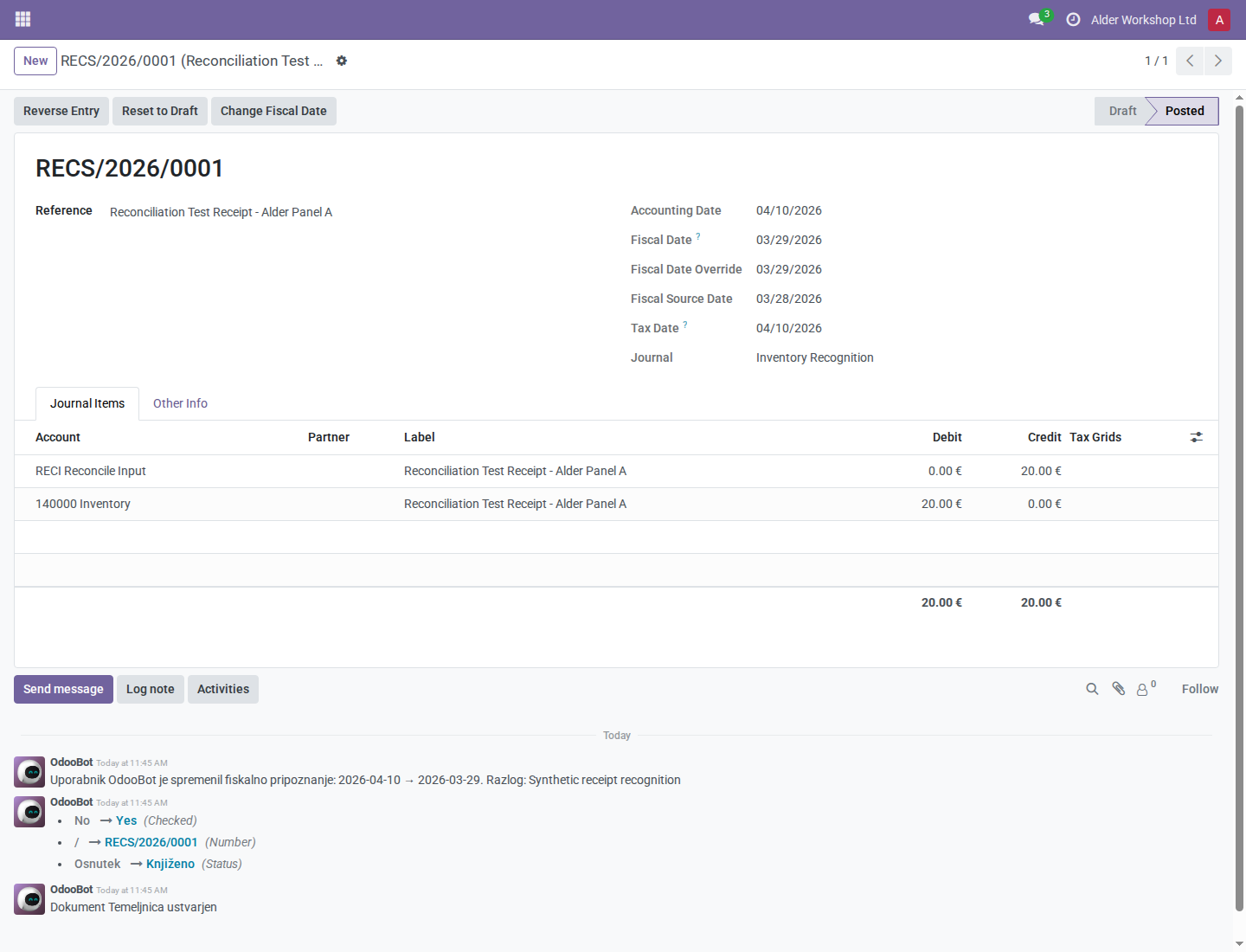
Task: Select RECI Reconcile Input row
Action: pos(616,471)
